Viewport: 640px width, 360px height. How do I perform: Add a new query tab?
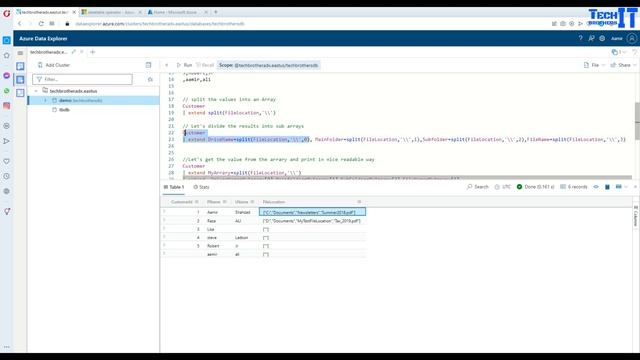point(93,52)
